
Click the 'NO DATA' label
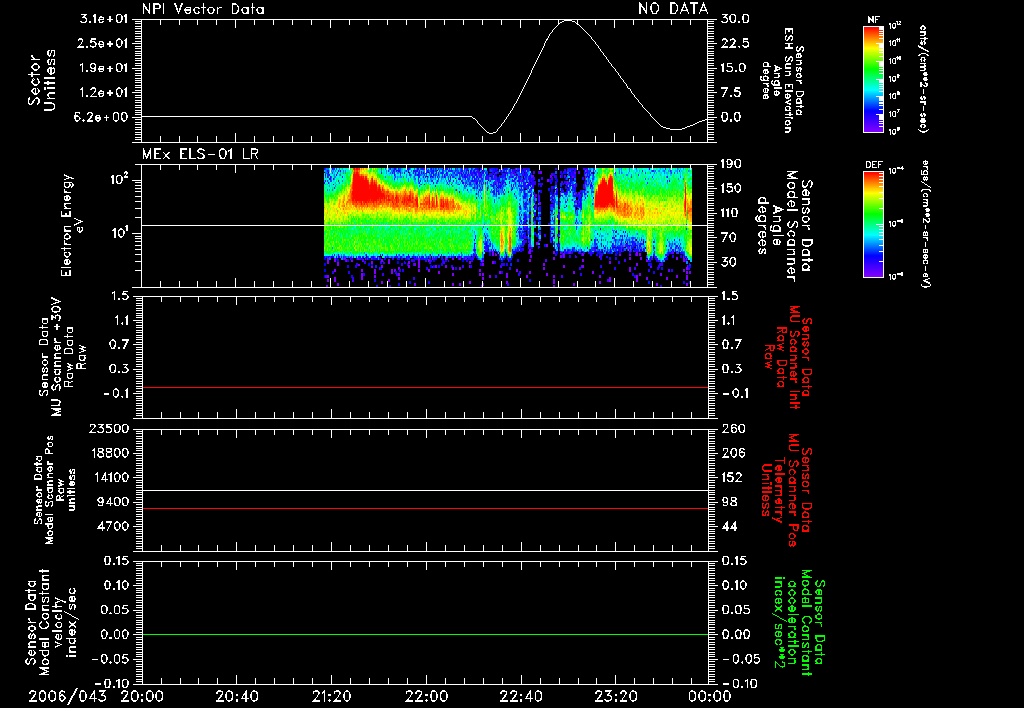pos(673,8)
